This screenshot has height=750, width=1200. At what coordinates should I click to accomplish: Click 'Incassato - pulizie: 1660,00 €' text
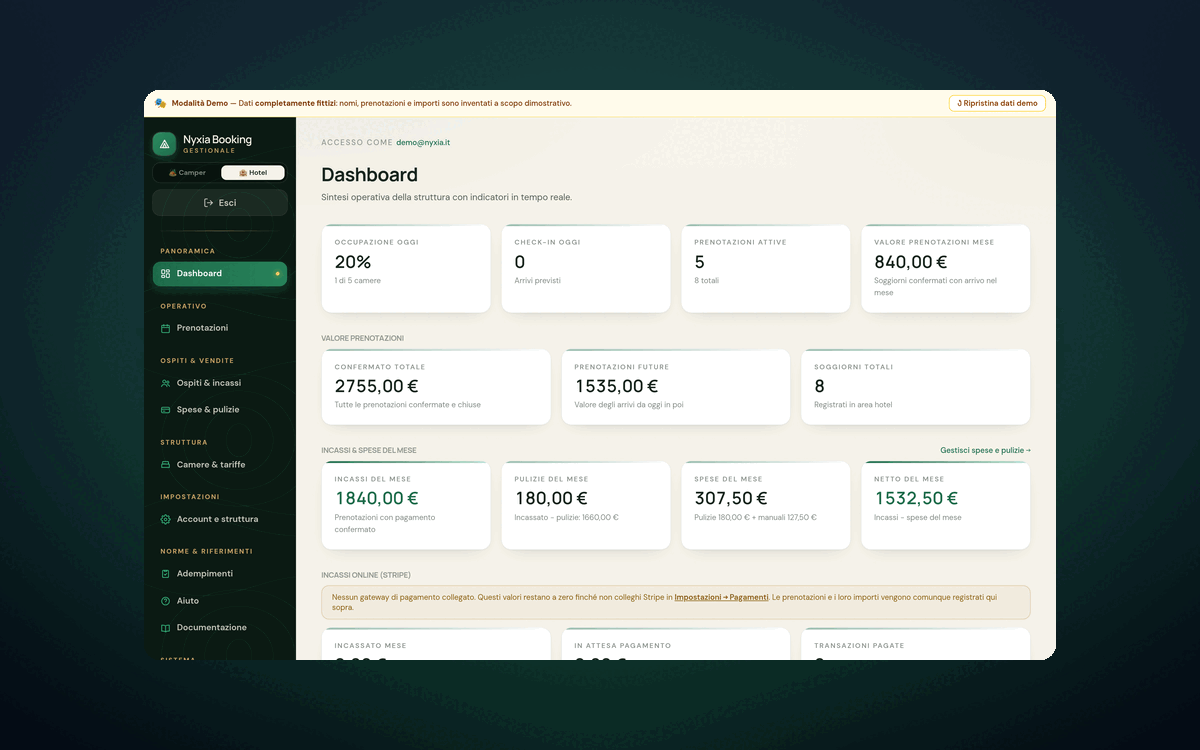tap(567, 518)
